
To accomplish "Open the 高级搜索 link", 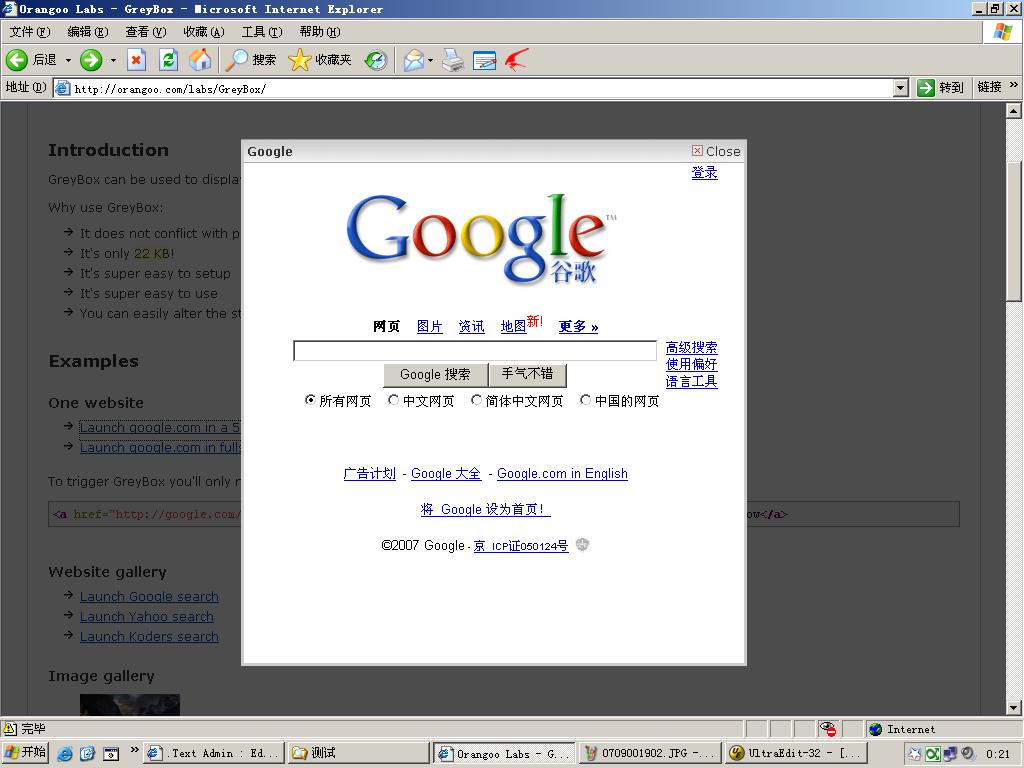I will point(692,347).
